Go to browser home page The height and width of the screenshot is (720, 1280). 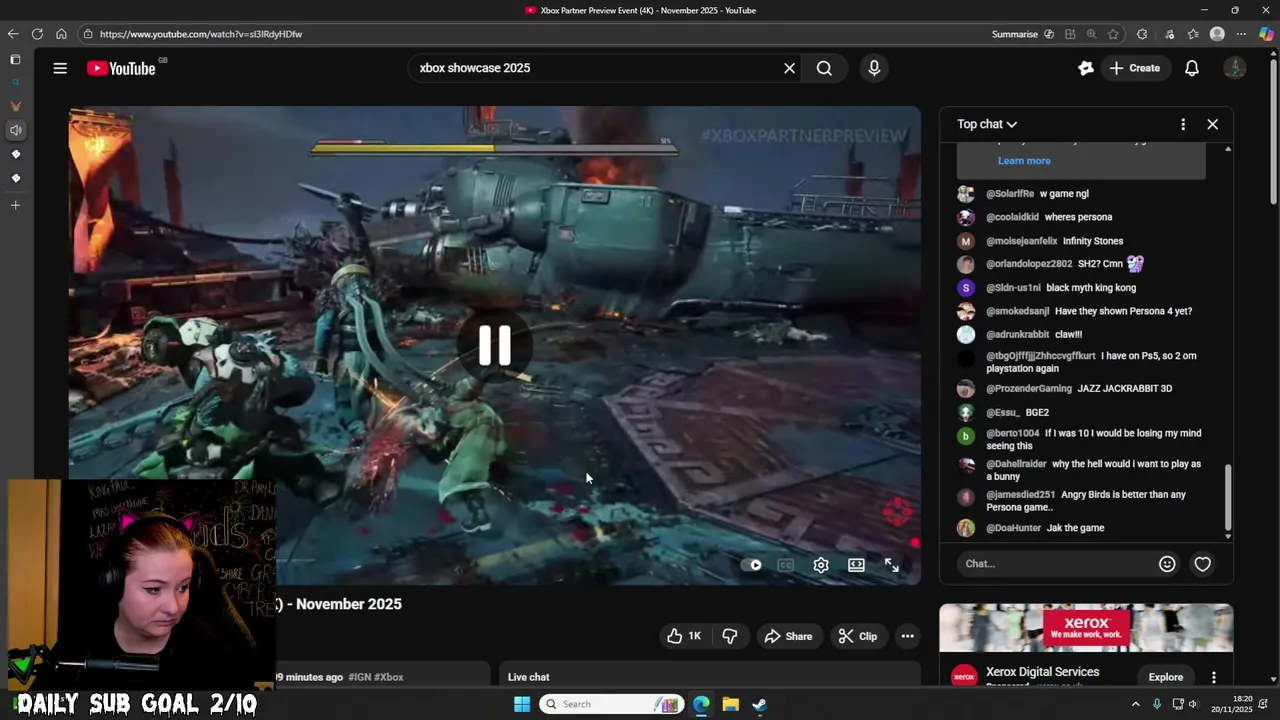coord(61,34)
